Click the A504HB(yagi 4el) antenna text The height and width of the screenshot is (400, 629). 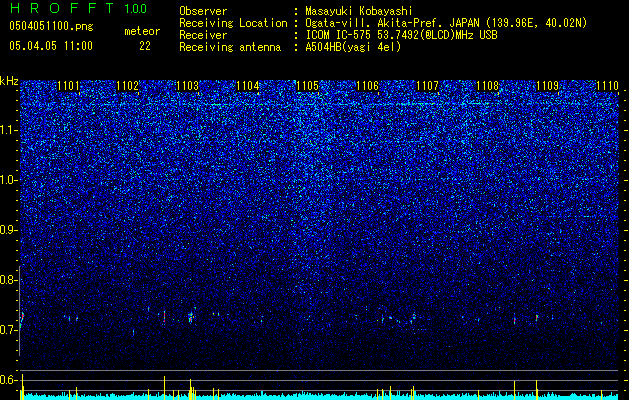[353, 47]
